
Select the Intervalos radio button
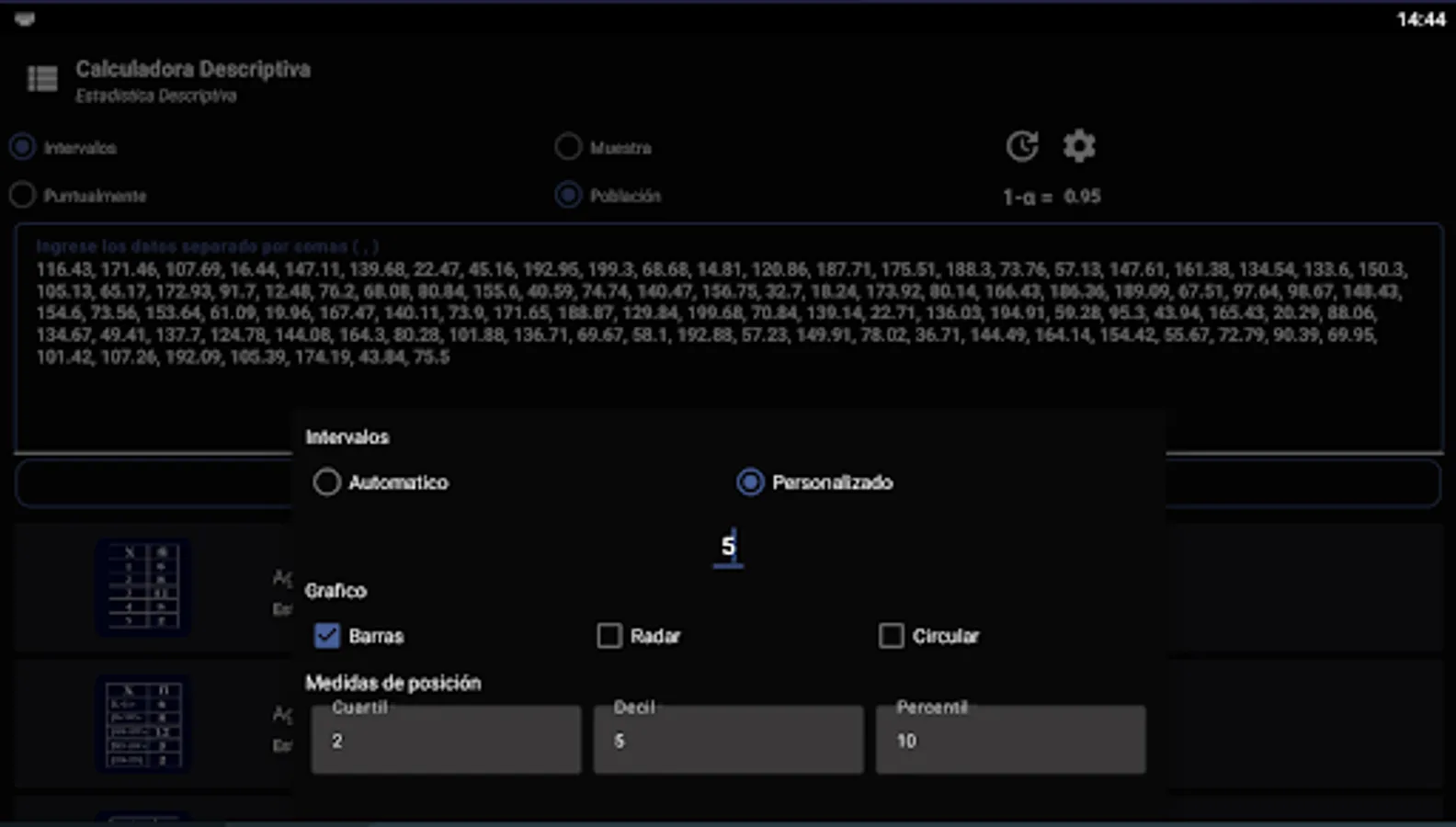coord(23,147)
